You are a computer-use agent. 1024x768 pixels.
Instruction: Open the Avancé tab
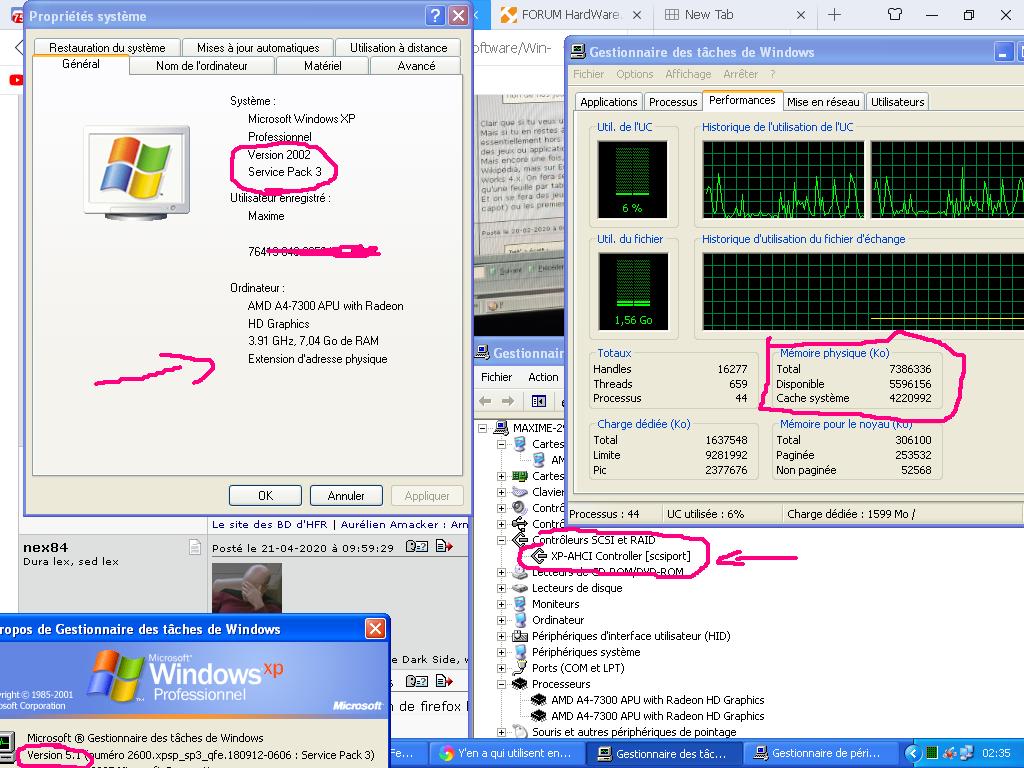pos(416,65)
